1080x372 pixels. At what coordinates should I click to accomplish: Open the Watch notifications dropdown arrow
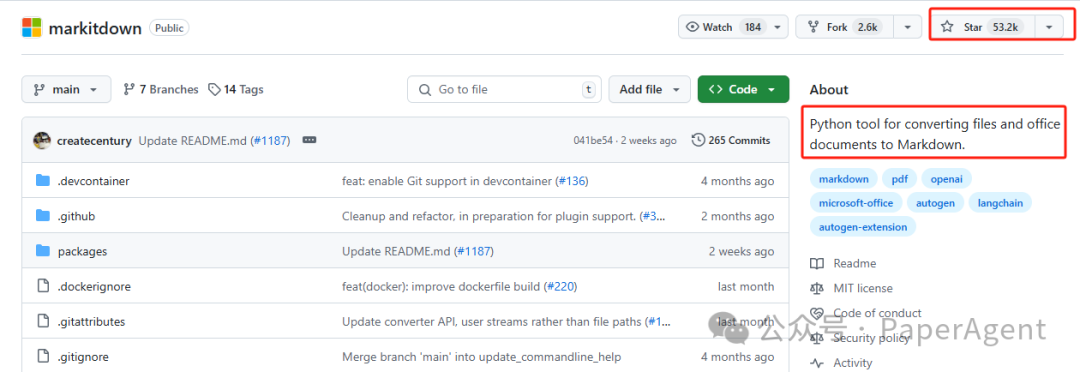click(x=778, y=27)
